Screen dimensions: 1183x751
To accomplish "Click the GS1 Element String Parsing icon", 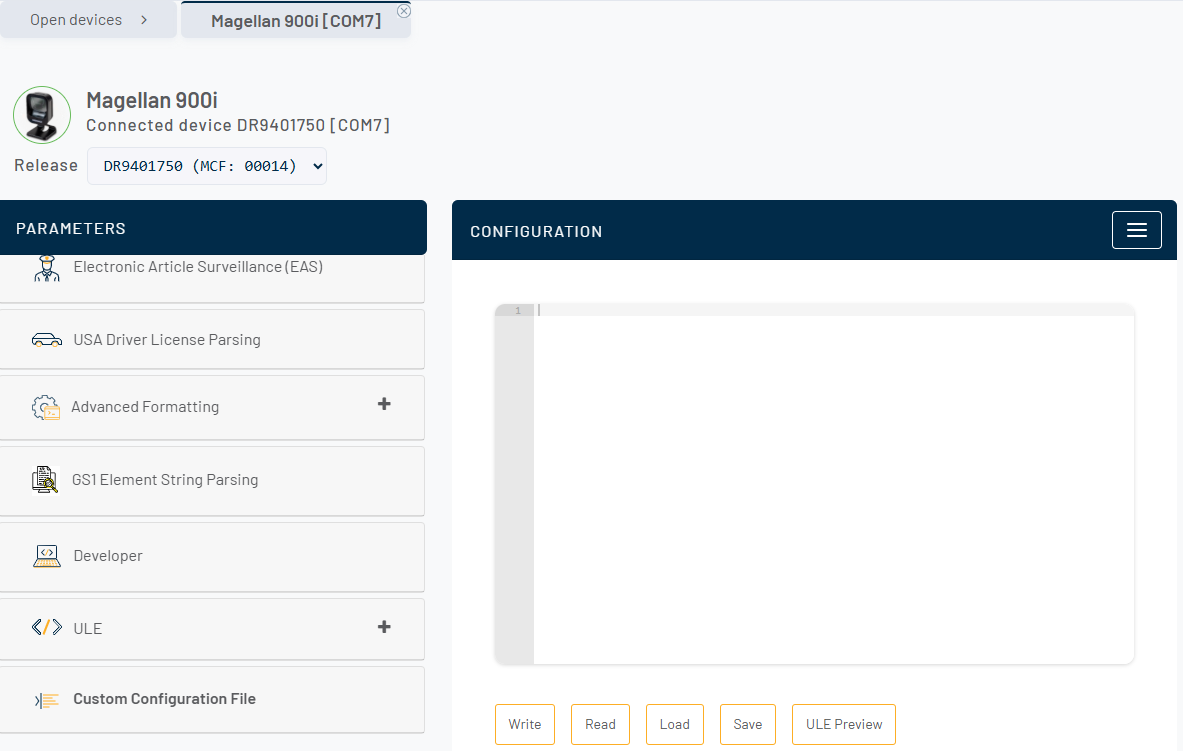I will tap(46, 480).
